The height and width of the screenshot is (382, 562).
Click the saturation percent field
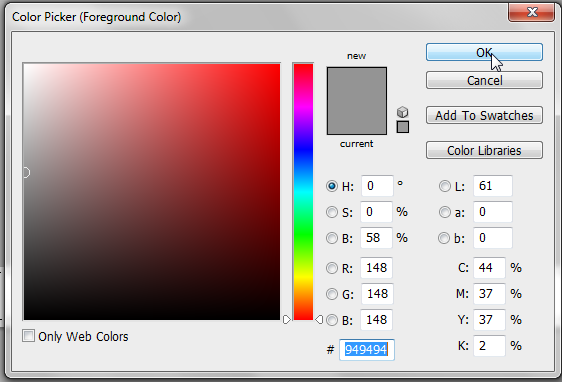pyautogui.click(x=376, y=212)
